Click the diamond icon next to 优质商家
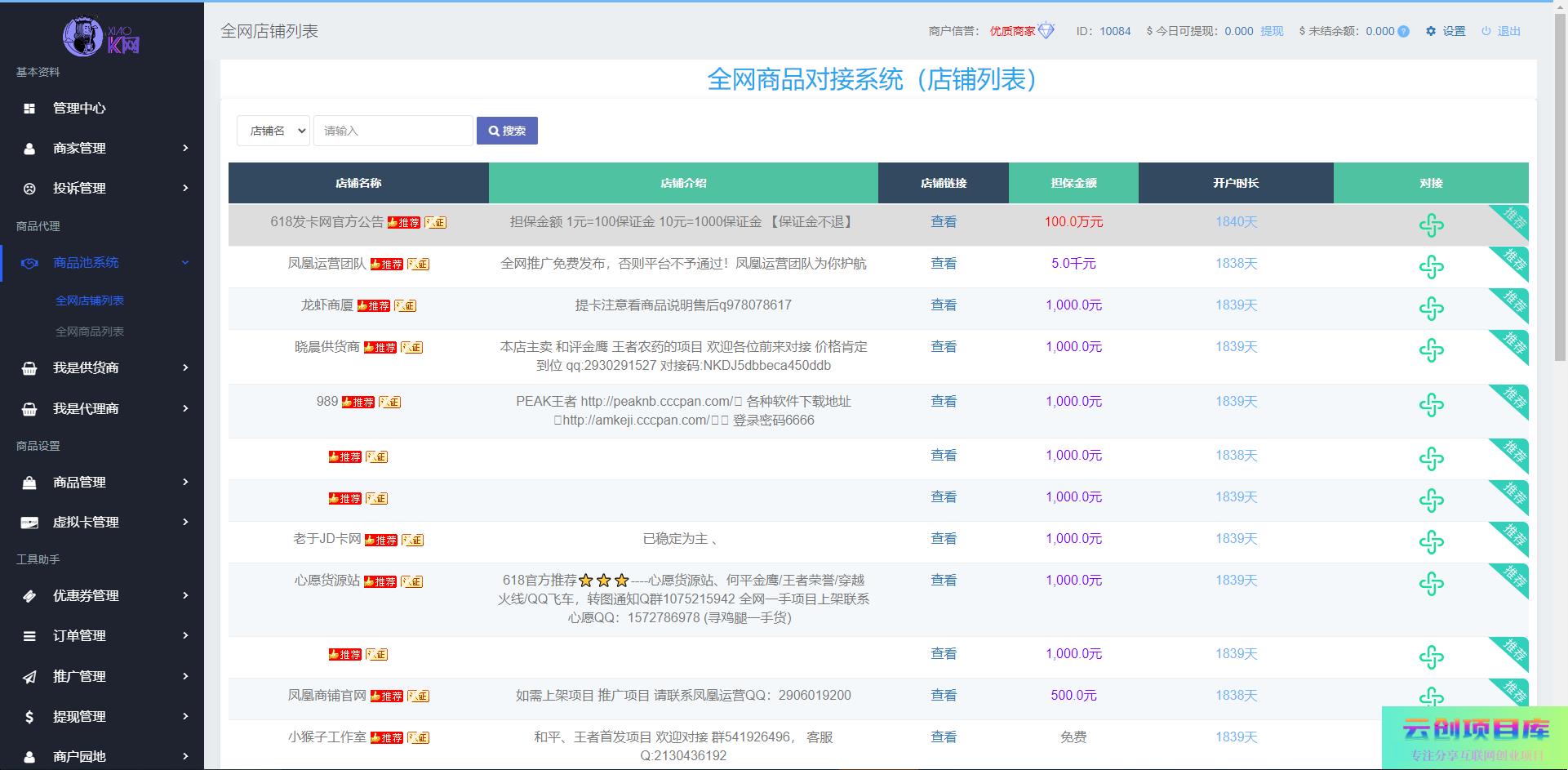Image resolution: width=1568 pixels, height=770 pixels. (1046, 31)
